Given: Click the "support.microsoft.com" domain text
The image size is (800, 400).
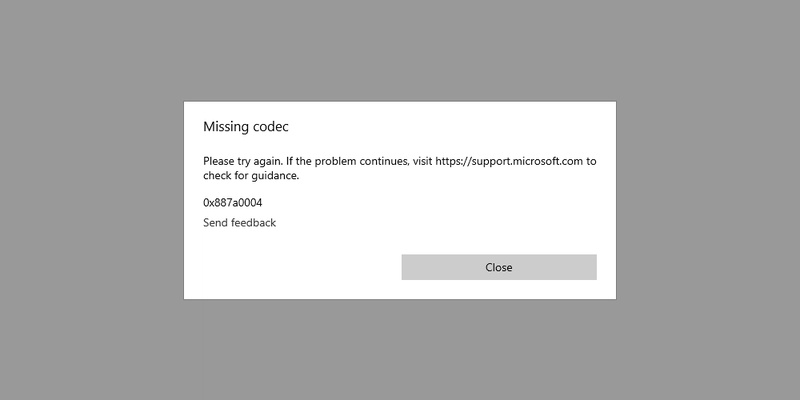Looking at the screenshot, I should point(527,161).
